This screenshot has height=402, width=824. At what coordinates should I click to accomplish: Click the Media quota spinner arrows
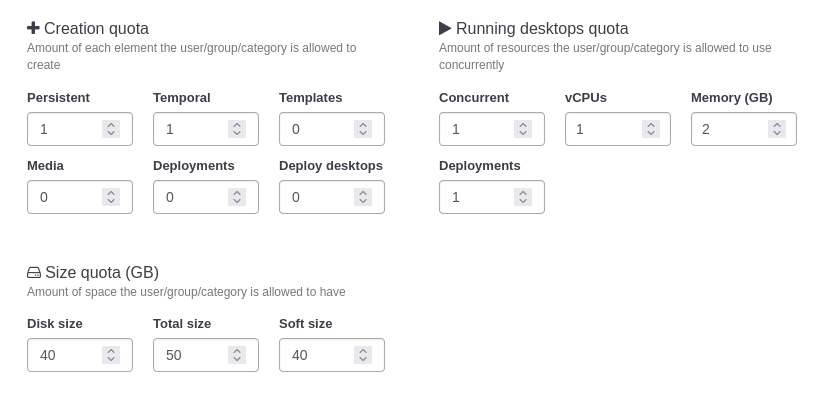(x=111, y=197)
